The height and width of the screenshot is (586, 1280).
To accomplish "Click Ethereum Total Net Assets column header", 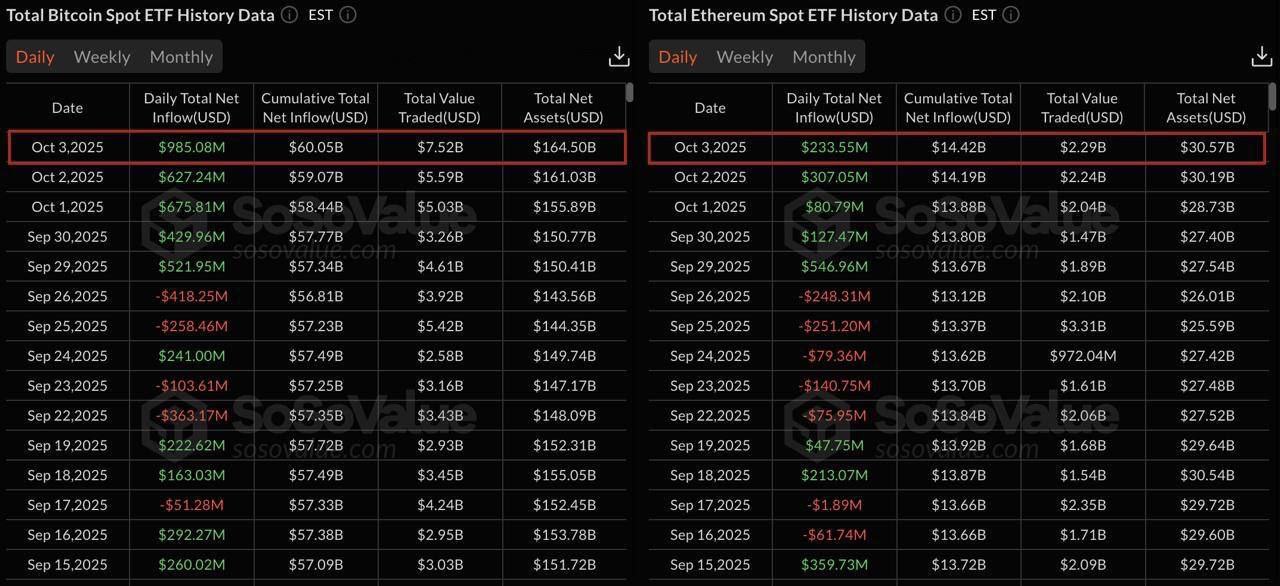I will point(1206,107).
